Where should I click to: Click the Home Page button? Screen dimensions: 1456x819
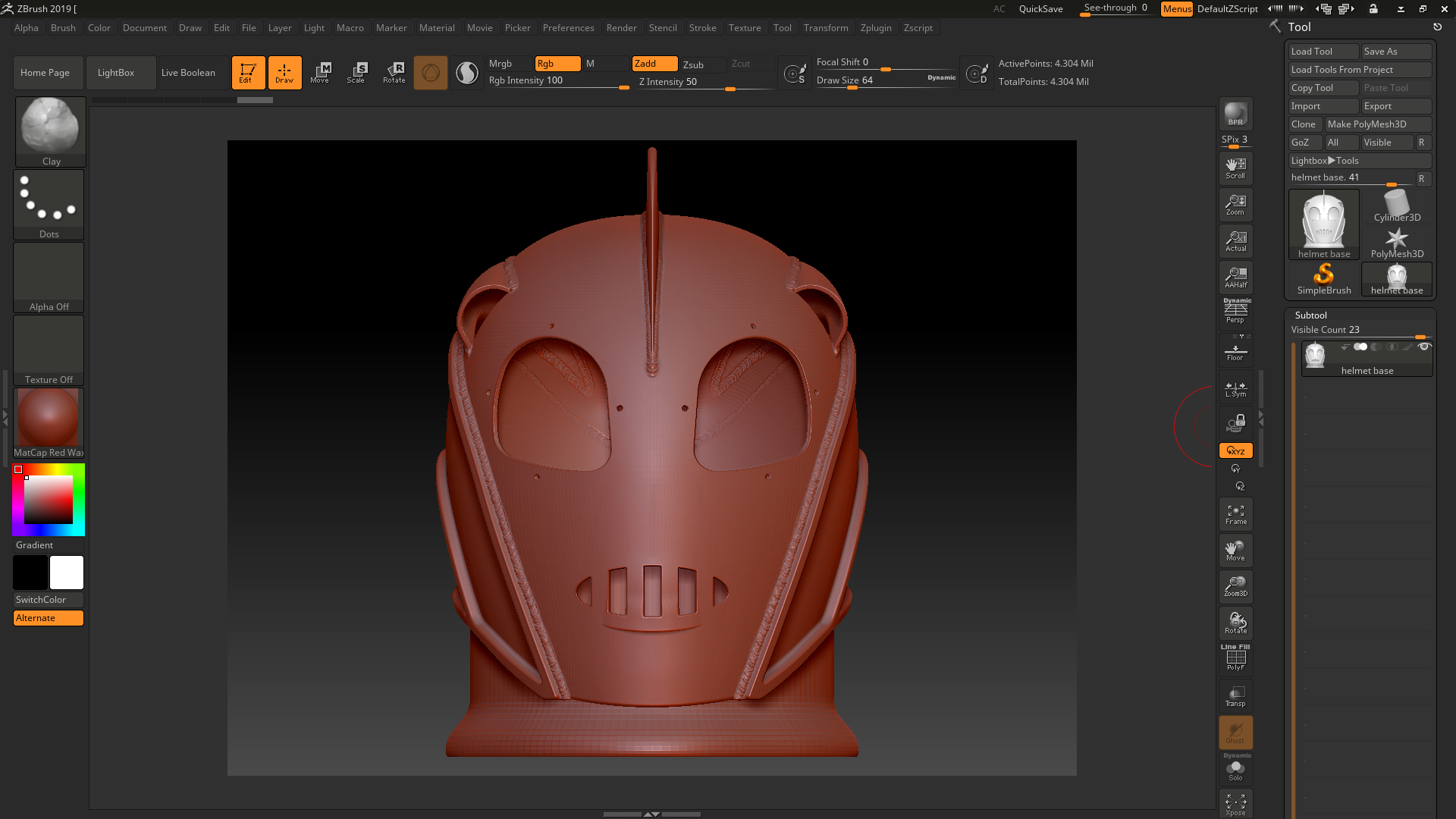[x=49, y=73]
